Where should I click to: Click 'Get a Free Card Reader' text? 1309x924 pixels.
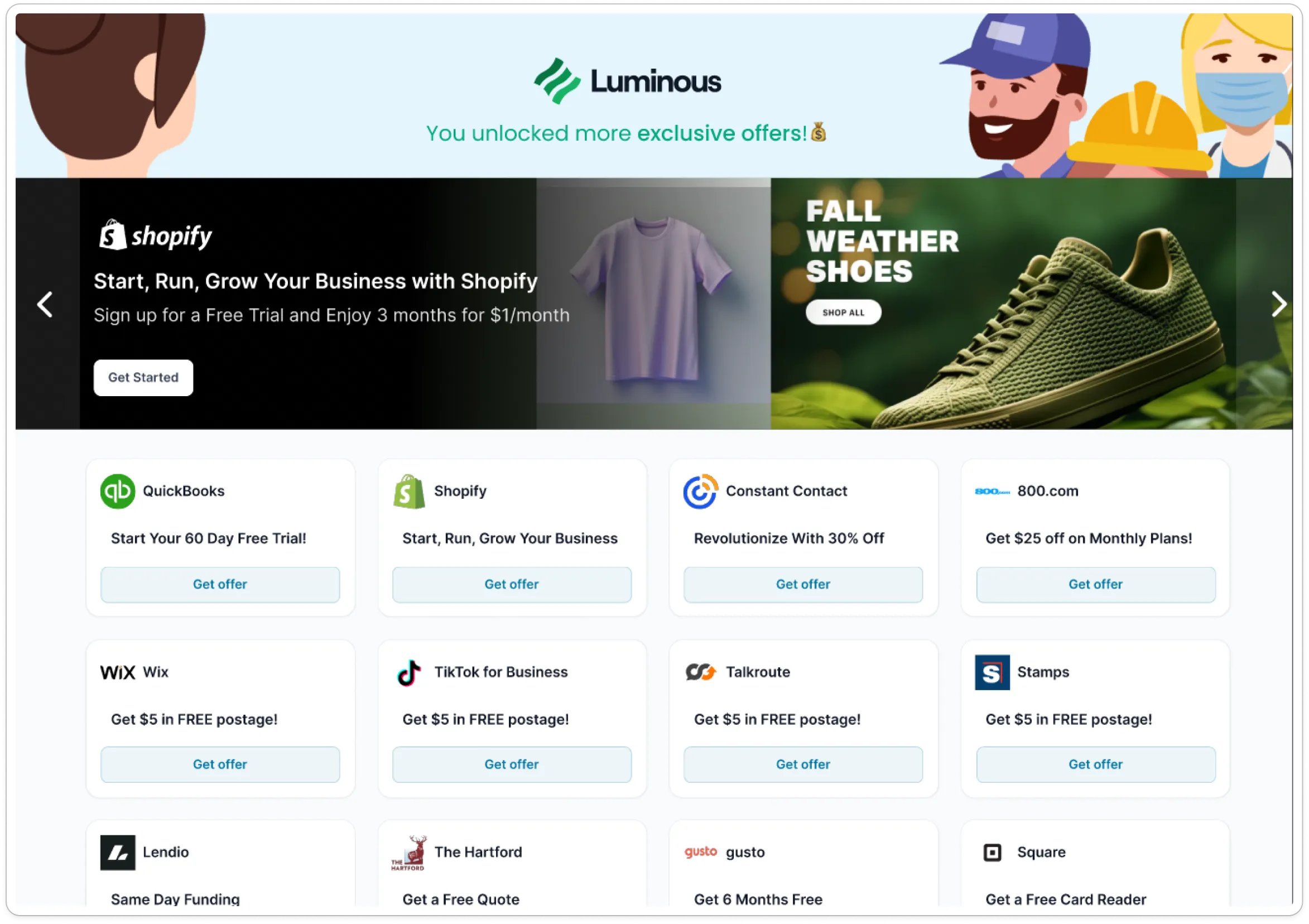(x=1066, y=899)
